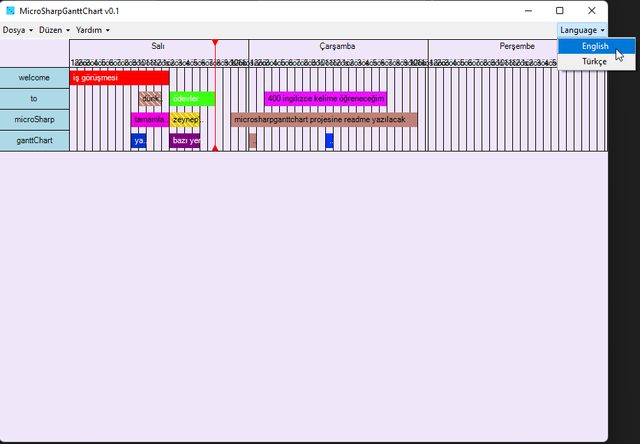Select English from the Language list
Screen dimensions: 640x444
(x=595, y=46)
